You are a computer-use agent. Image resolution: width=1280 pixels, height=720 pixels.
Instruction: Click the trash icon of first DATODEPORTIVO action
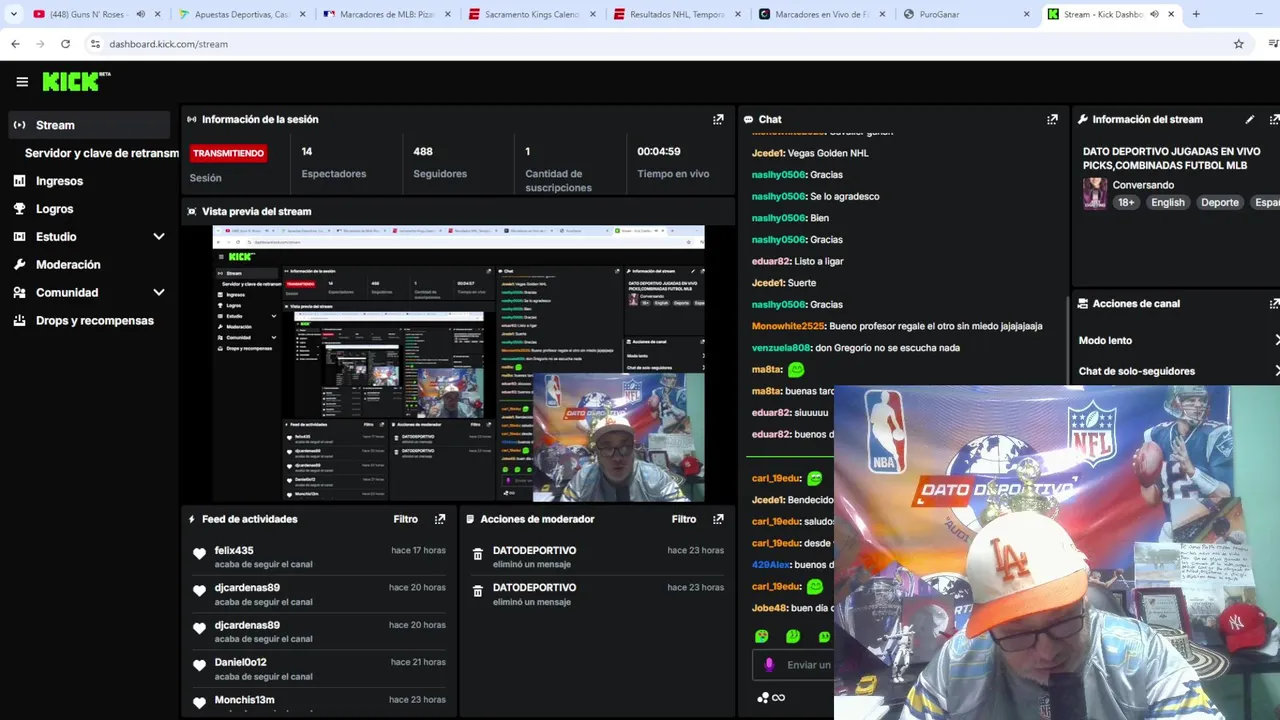click(x=478, y=554)
